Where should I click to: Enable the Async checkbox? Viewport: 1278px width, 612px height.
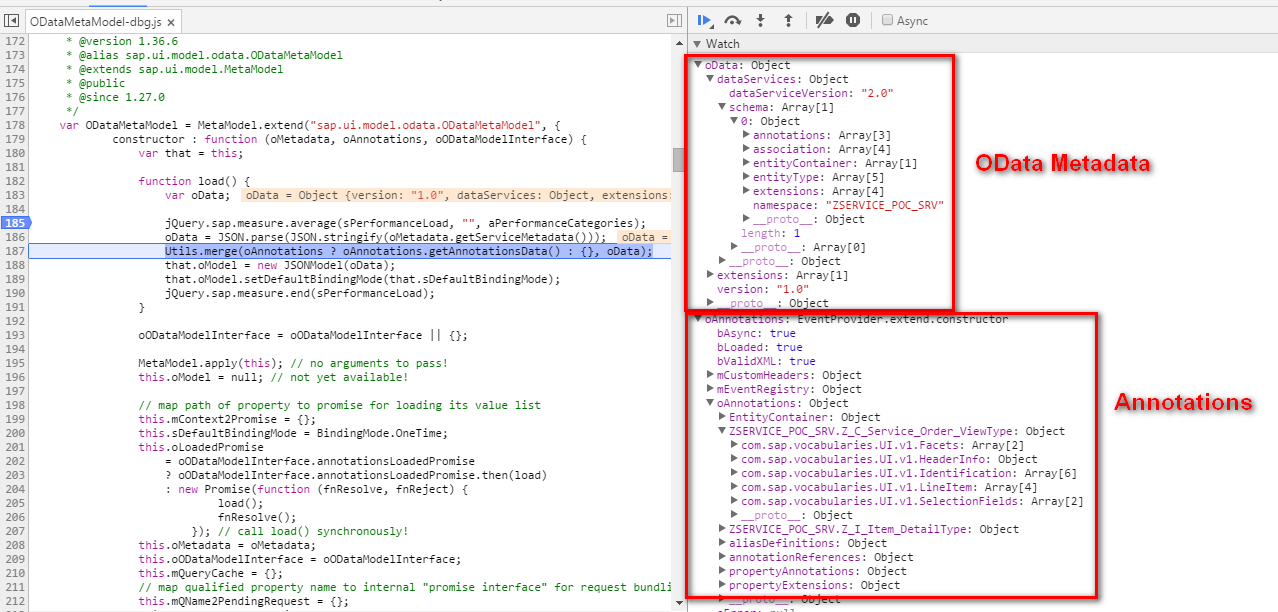[x=887, y=20]
